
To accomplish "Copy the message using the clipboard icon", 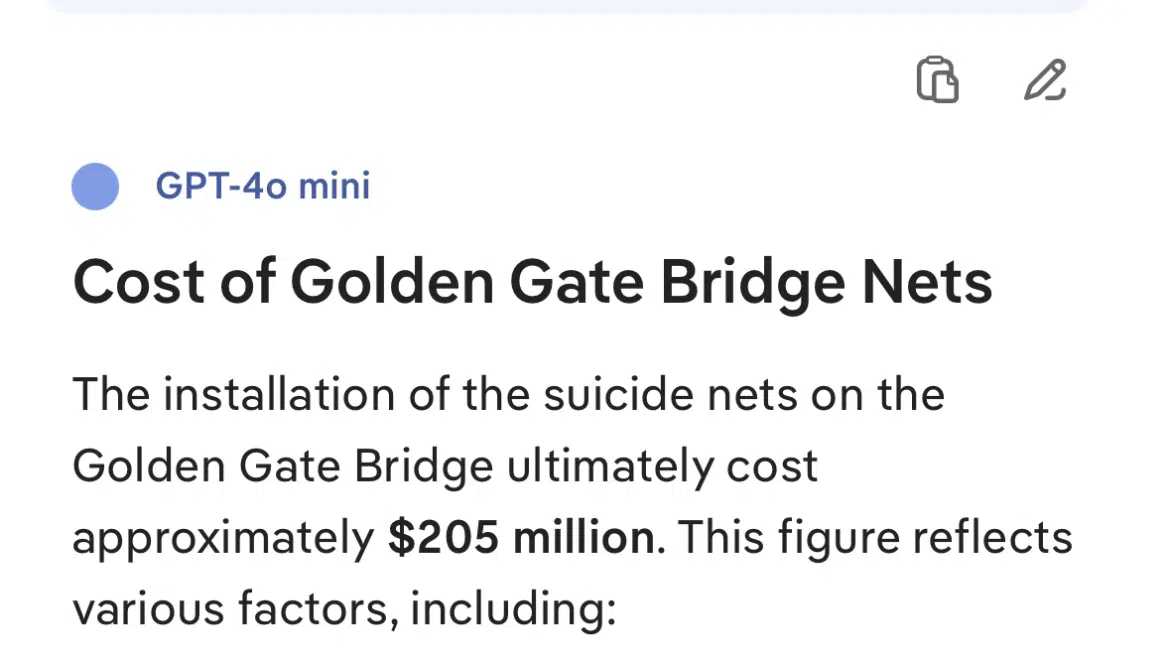I will point(937,80).
